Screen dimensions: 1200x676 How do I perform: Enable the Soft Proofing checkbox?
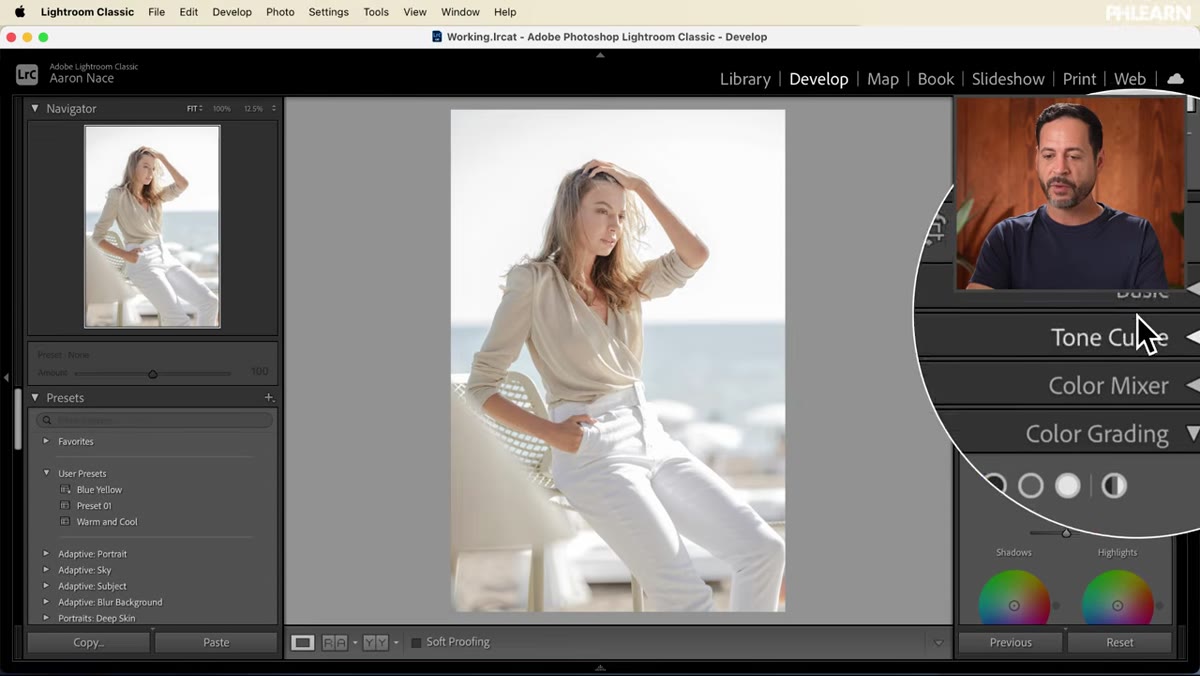pyautogui.click(x=416, y=642)
